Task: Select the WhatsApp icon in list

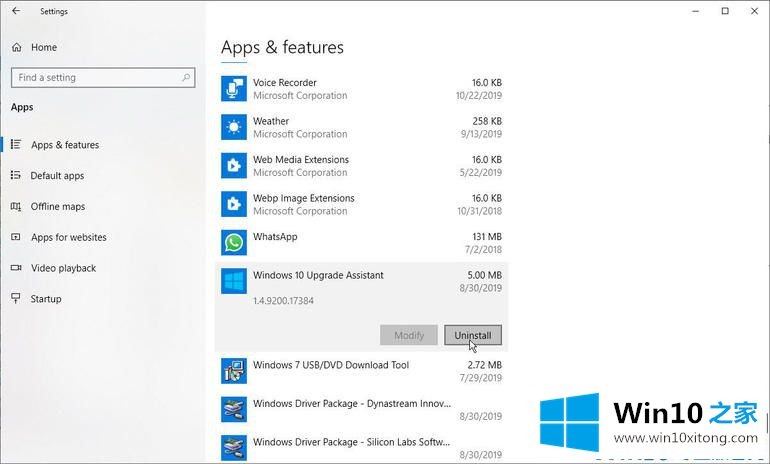Action: 234,243
